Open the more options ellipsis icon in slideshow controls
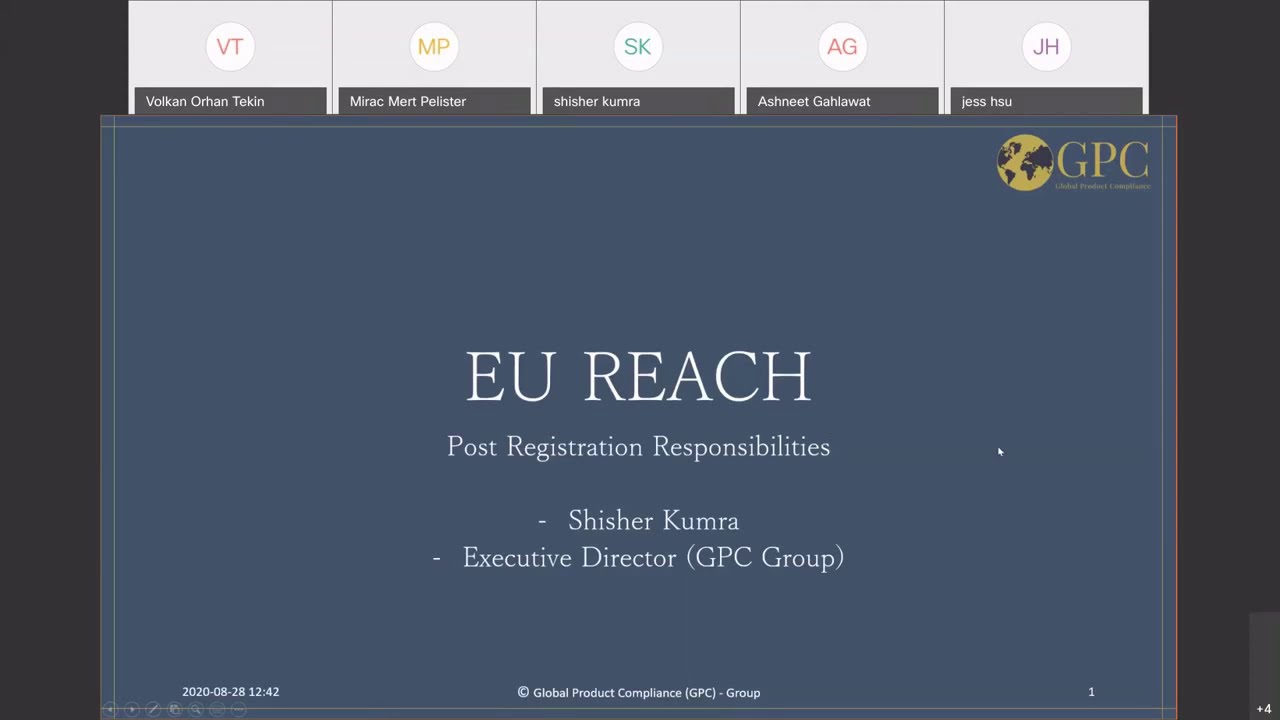1280x720 pixels. [x=238, y=709]
